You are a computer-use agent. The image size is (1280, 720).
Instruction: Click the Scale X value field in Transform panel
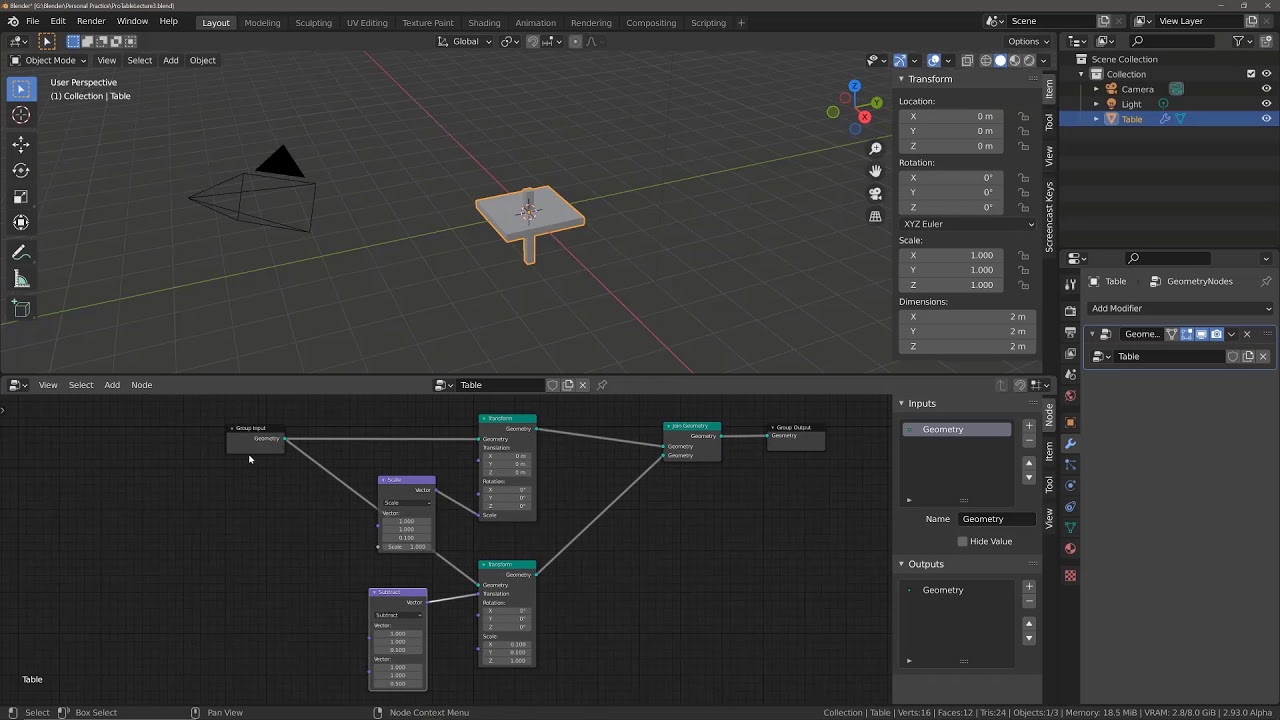pos(950,255)
